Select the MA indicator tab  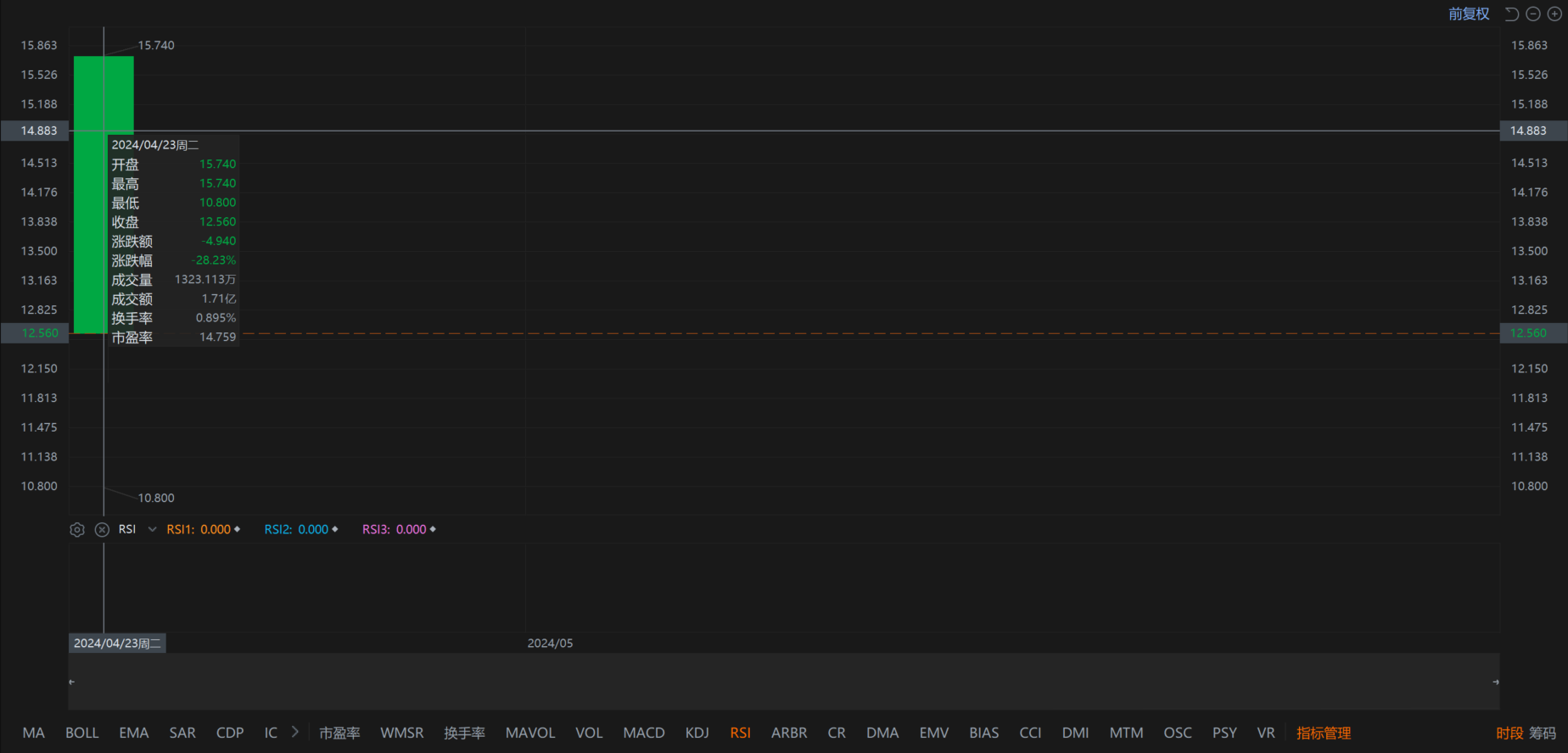coord(34,733)
